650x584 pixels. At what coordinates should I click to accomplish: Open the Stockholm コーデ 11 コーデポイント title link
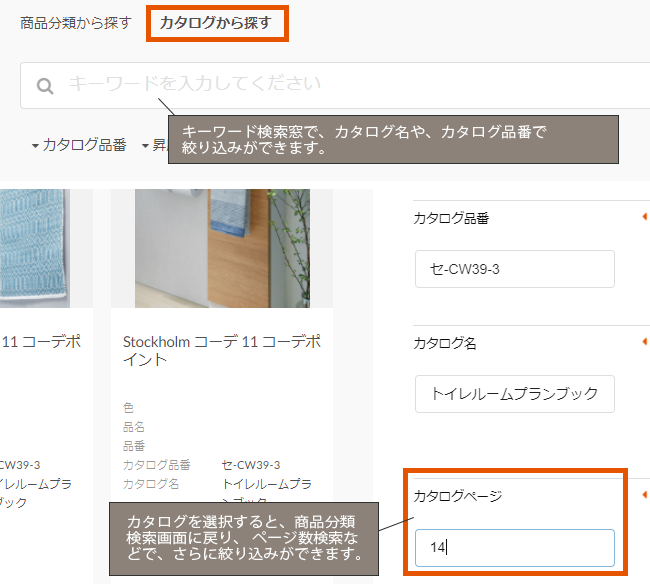(x=221, y=350)
